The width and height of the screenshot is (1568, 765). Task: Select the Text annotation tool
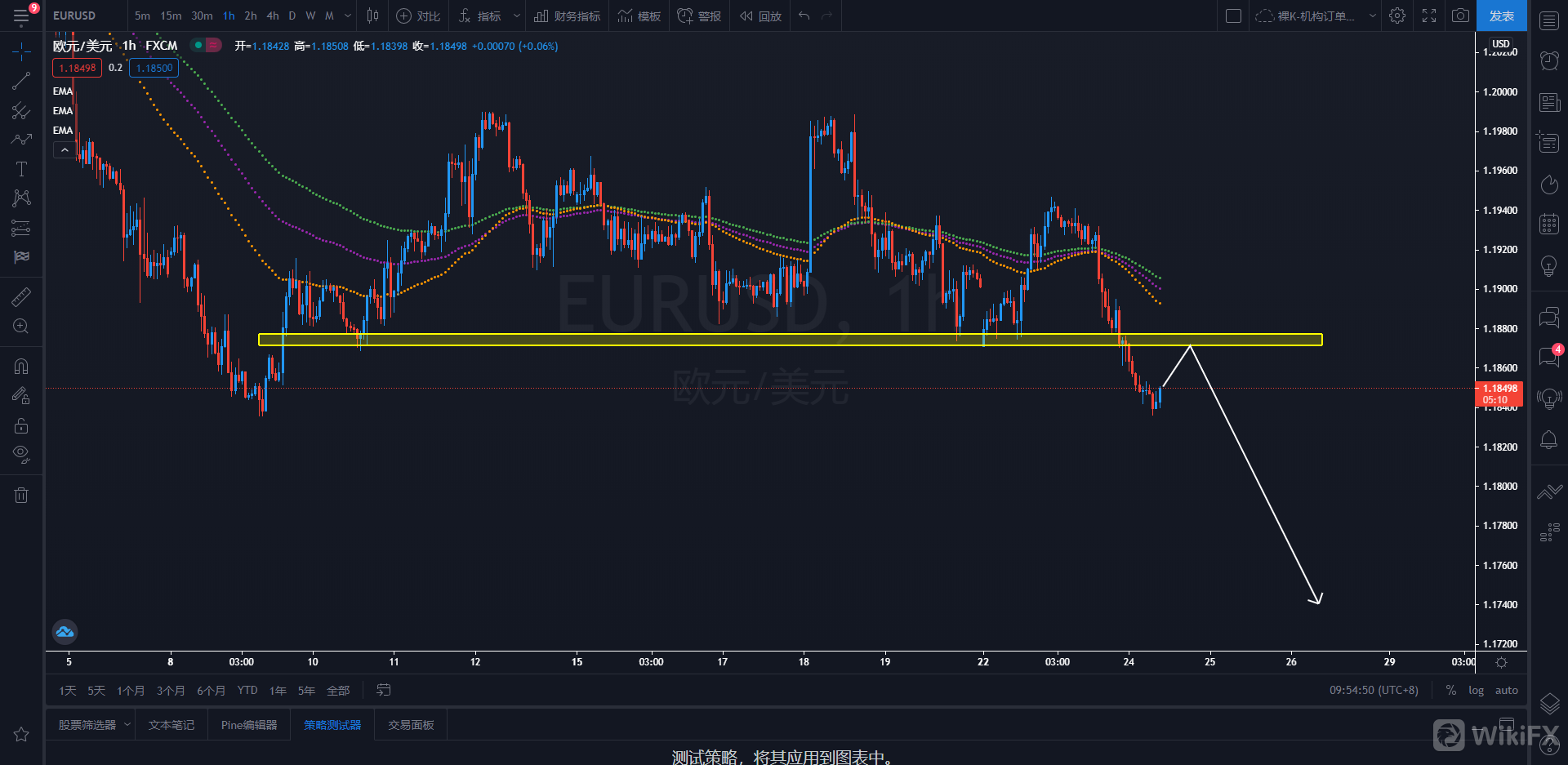pos(21,169)
